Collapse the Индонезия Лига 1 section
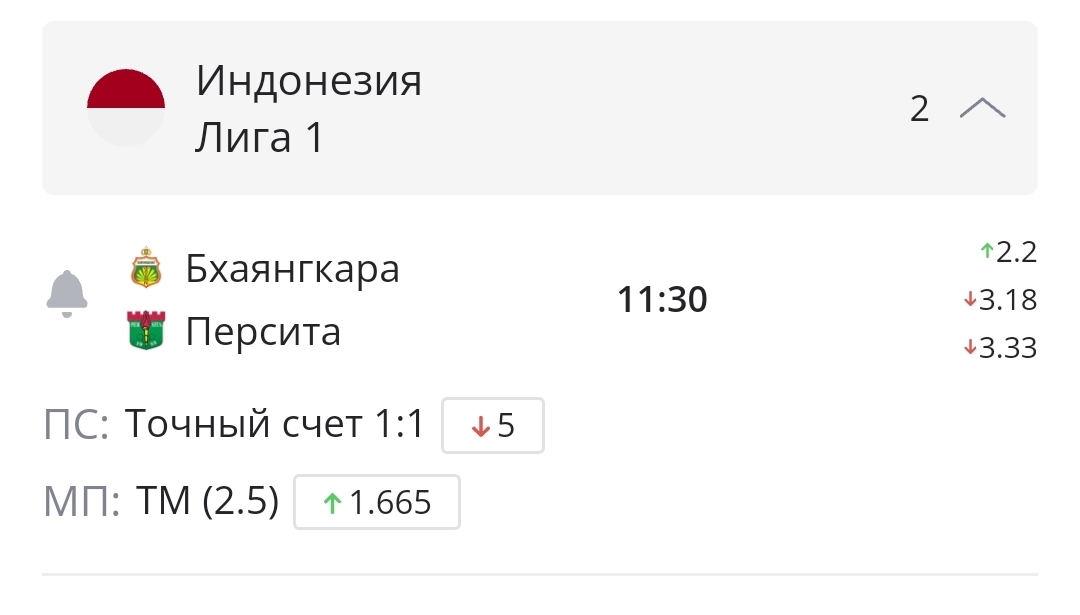 [x=982, y=108]
